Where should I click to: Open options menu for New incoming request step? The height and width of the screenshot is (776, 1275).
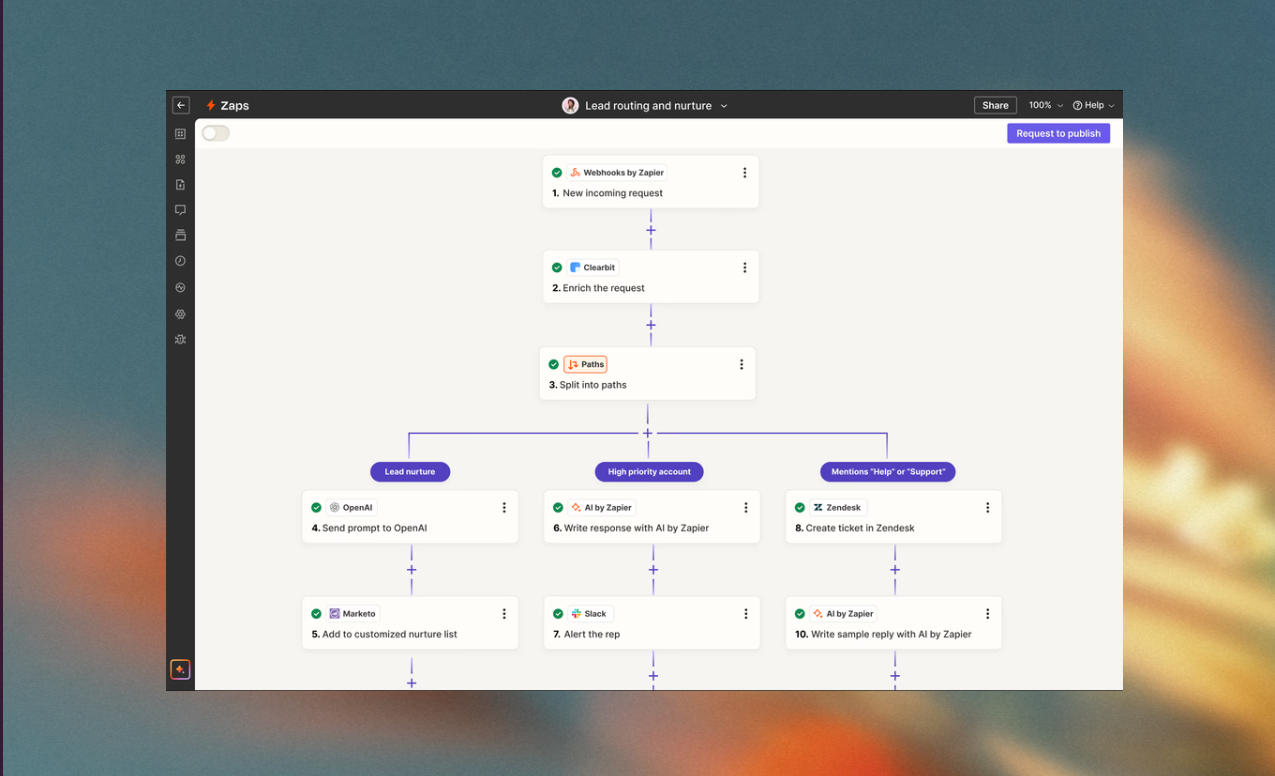coord(744,173)
